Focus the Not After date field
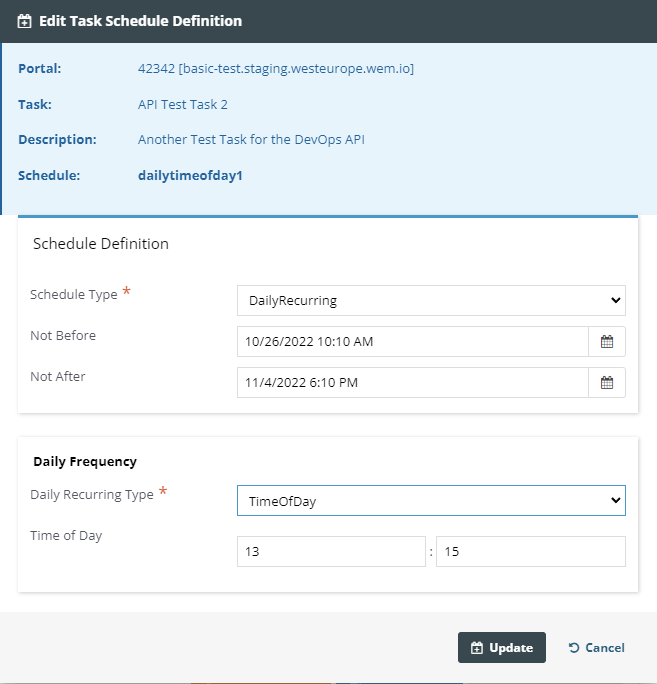 [413, 383]
